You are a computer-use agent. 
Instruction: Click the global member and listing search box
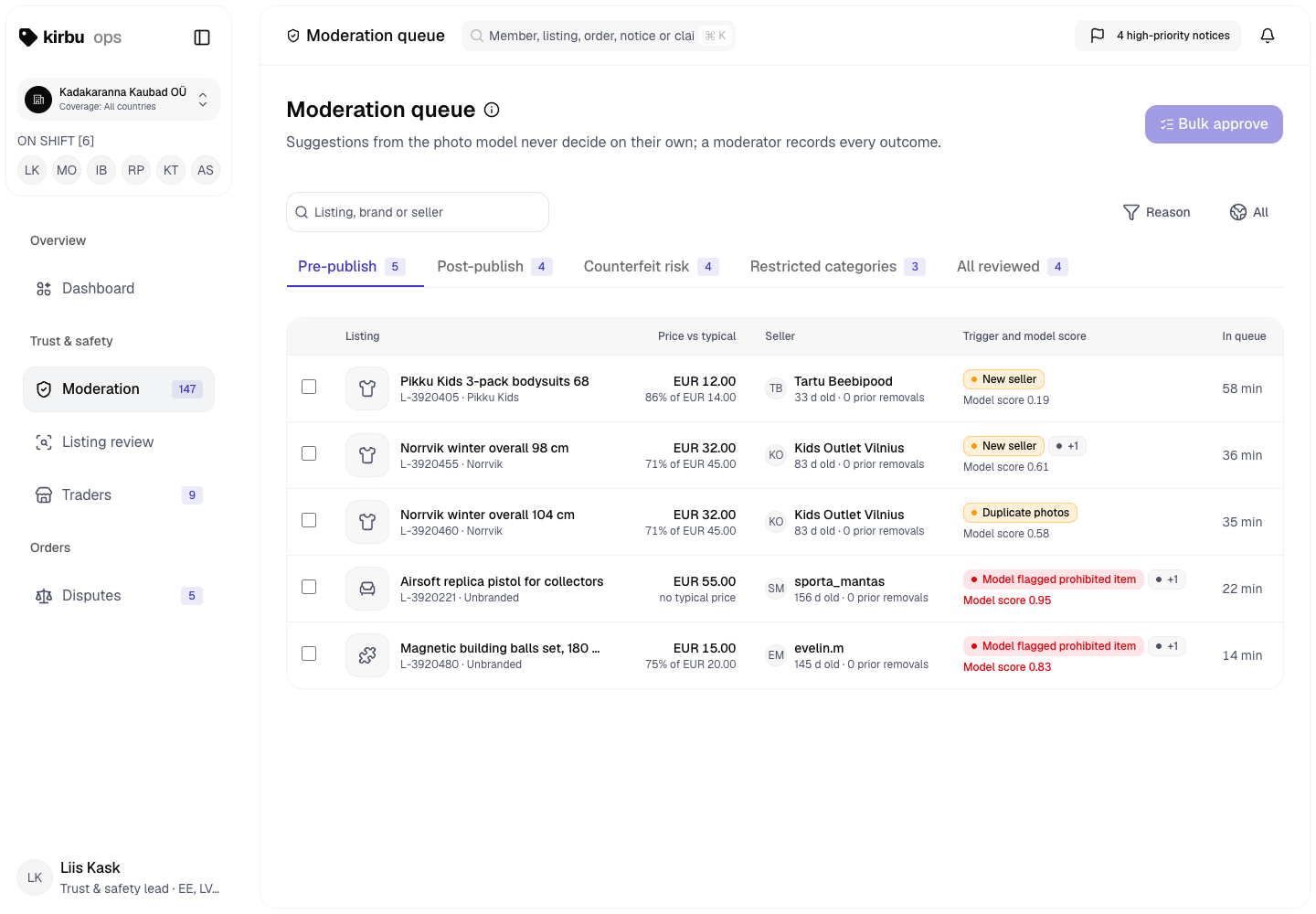pos(599,36)
